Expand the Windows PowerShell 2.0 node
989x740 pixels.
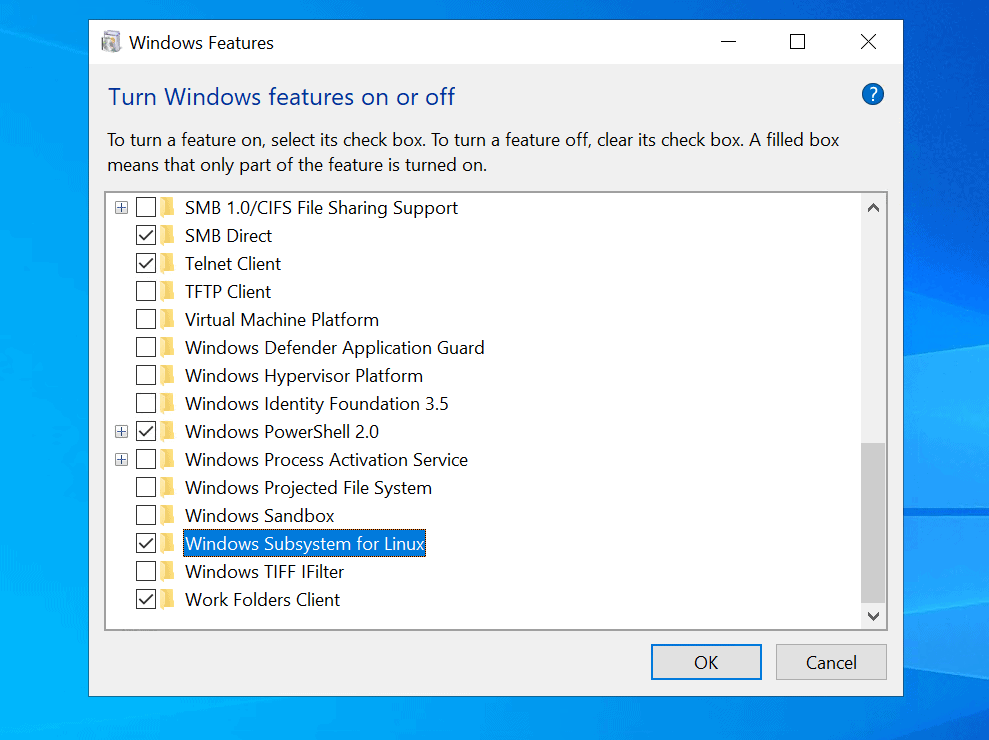[x=122, y=432]
